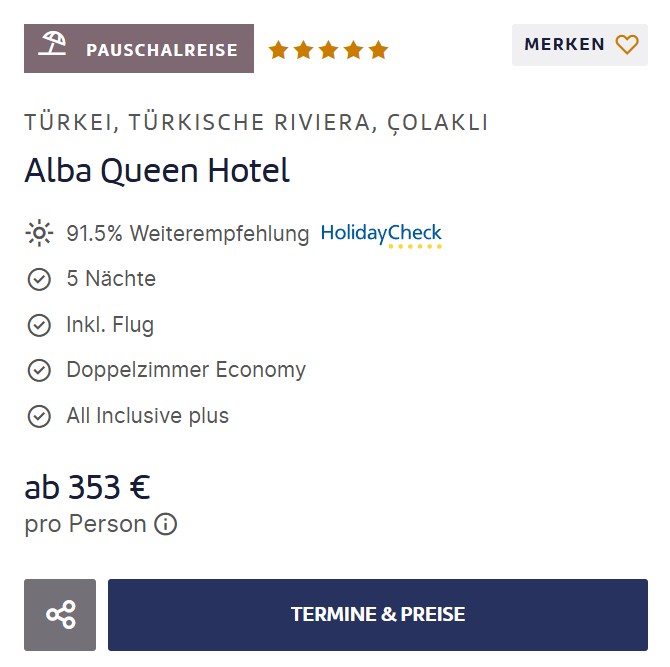The width and height of the screenshot is (670, 667).
Task: Click the share icon button
Action: pyautogui.click(x=60, y=614)
